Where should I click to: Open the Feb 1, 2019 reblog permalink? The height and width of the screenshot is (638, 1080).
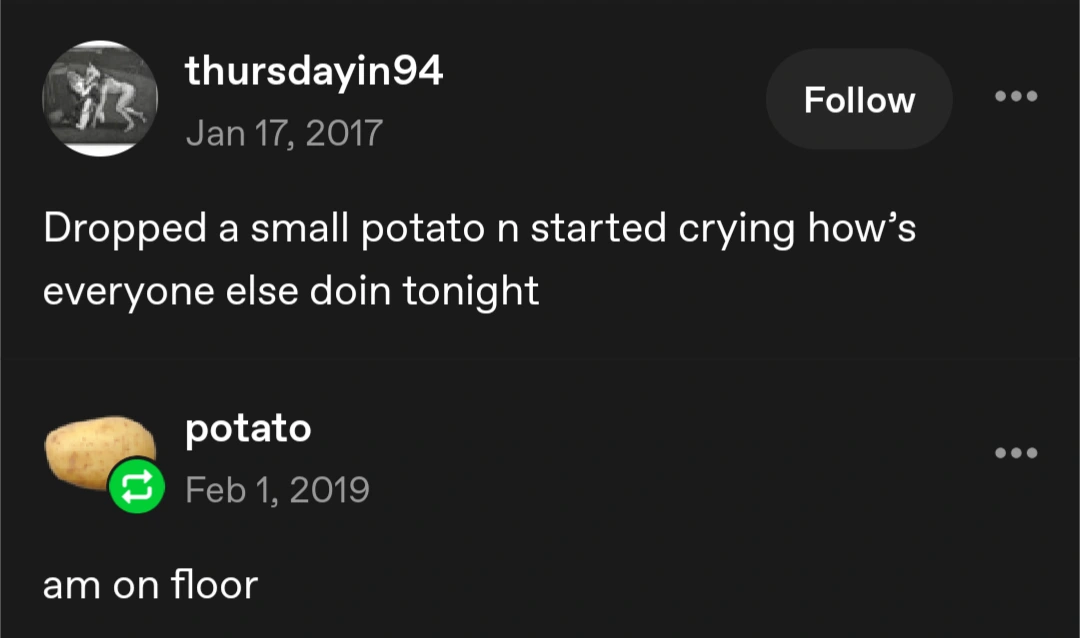tap(277, 490)
